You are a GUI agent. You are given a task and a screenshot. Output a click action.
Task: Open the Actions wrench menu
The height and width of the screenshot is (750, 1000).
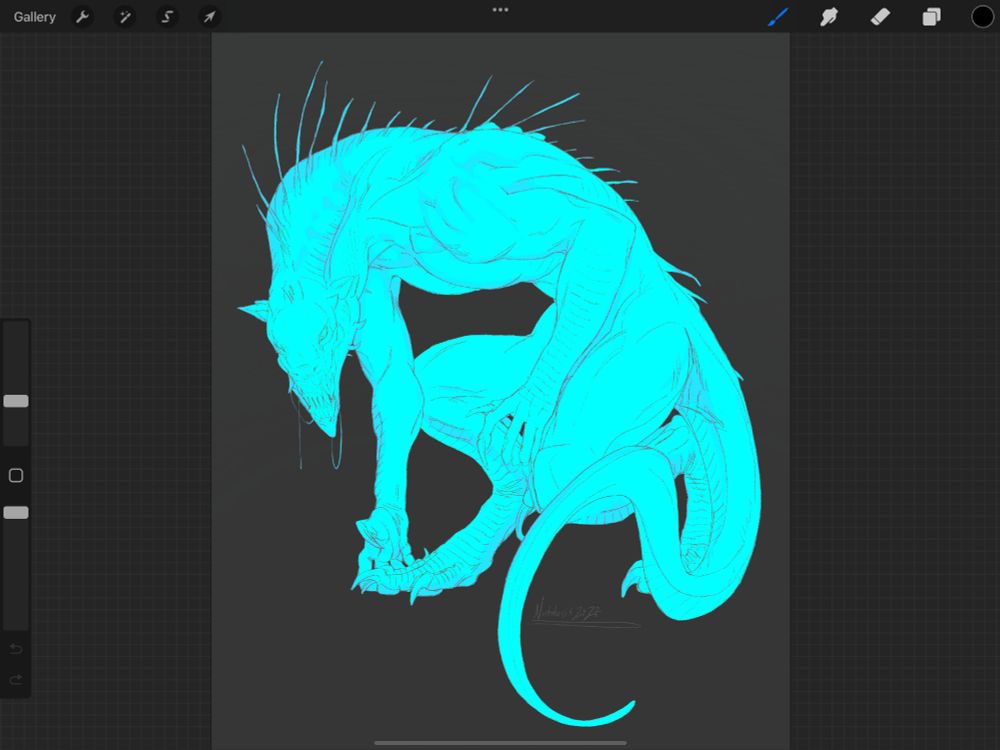tap(82, 17)
